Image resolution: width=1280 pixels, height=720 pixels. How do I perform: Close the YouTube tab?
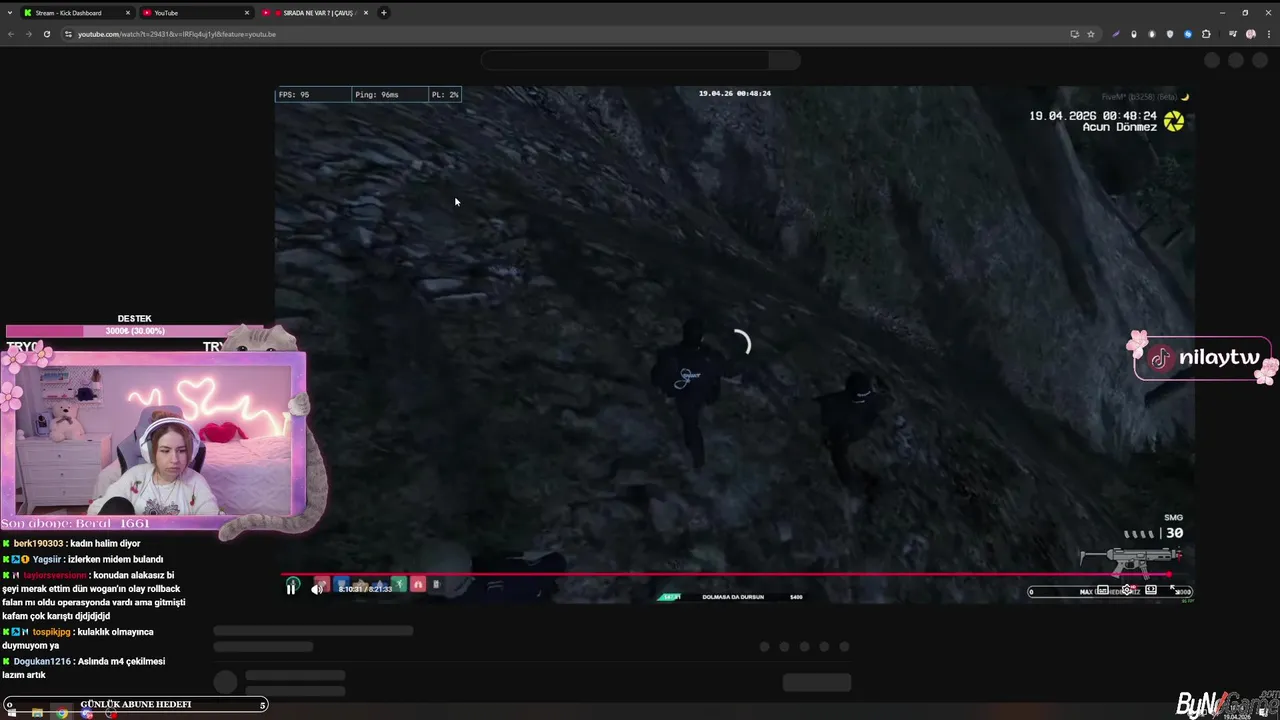(x=247, y=13)
